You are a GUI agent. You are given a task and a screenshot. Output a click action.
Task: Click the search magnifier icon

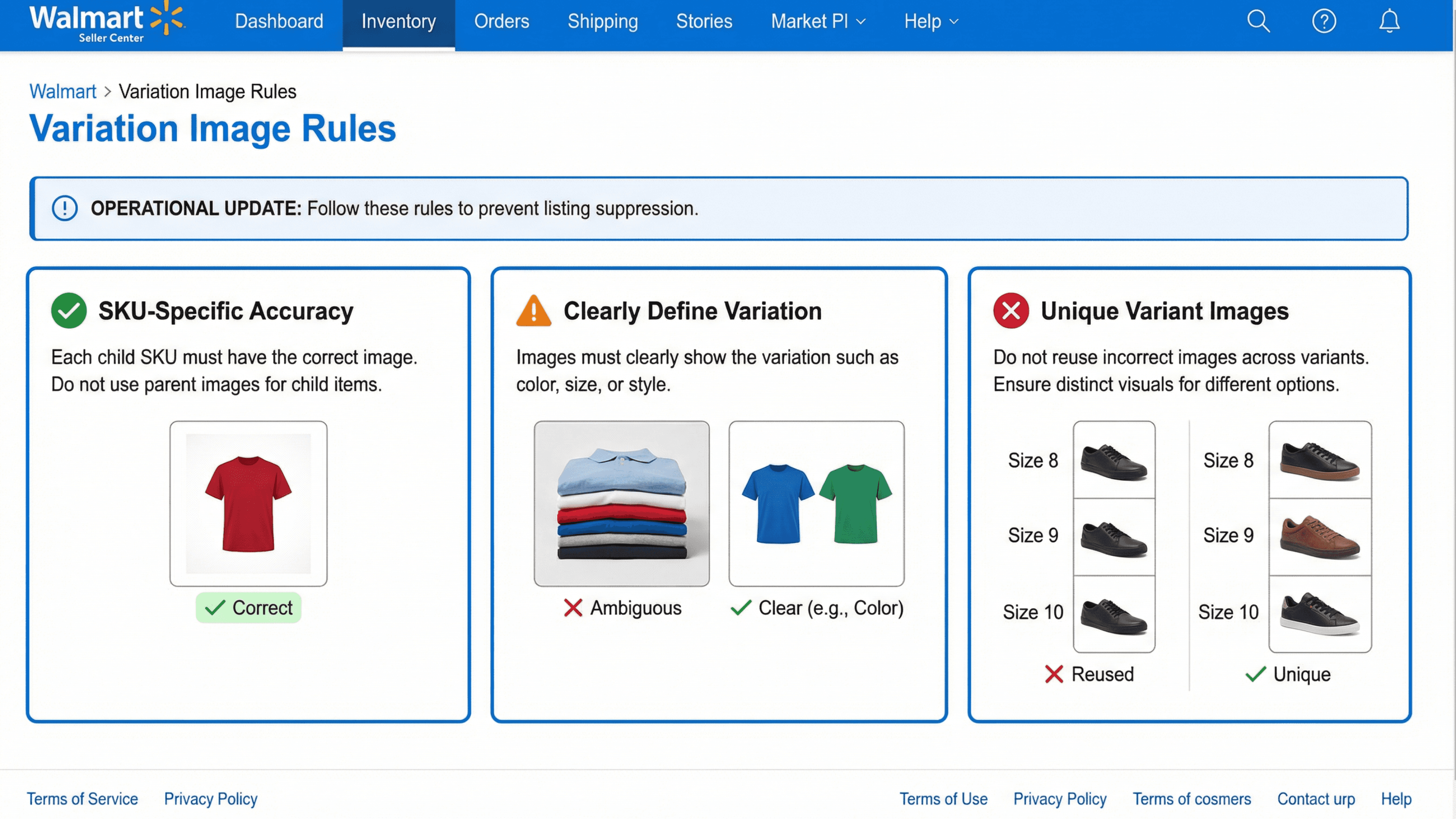click(1258, 22)
